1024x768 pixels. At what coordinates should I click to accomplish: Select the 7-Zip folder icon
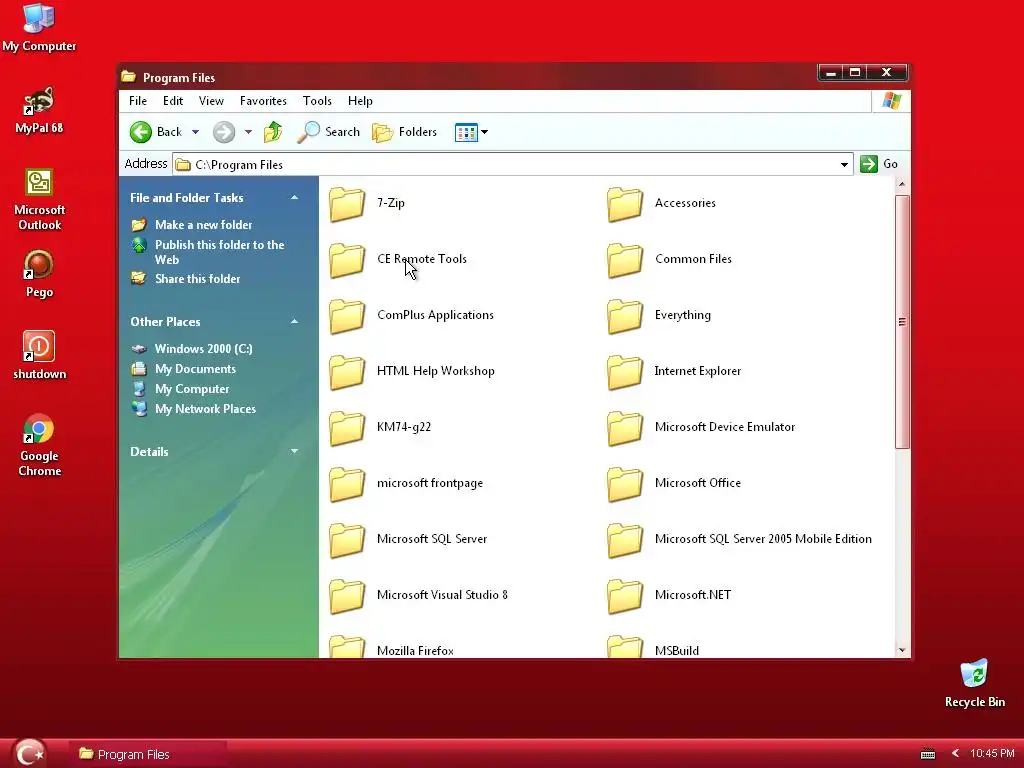point(347,204)
